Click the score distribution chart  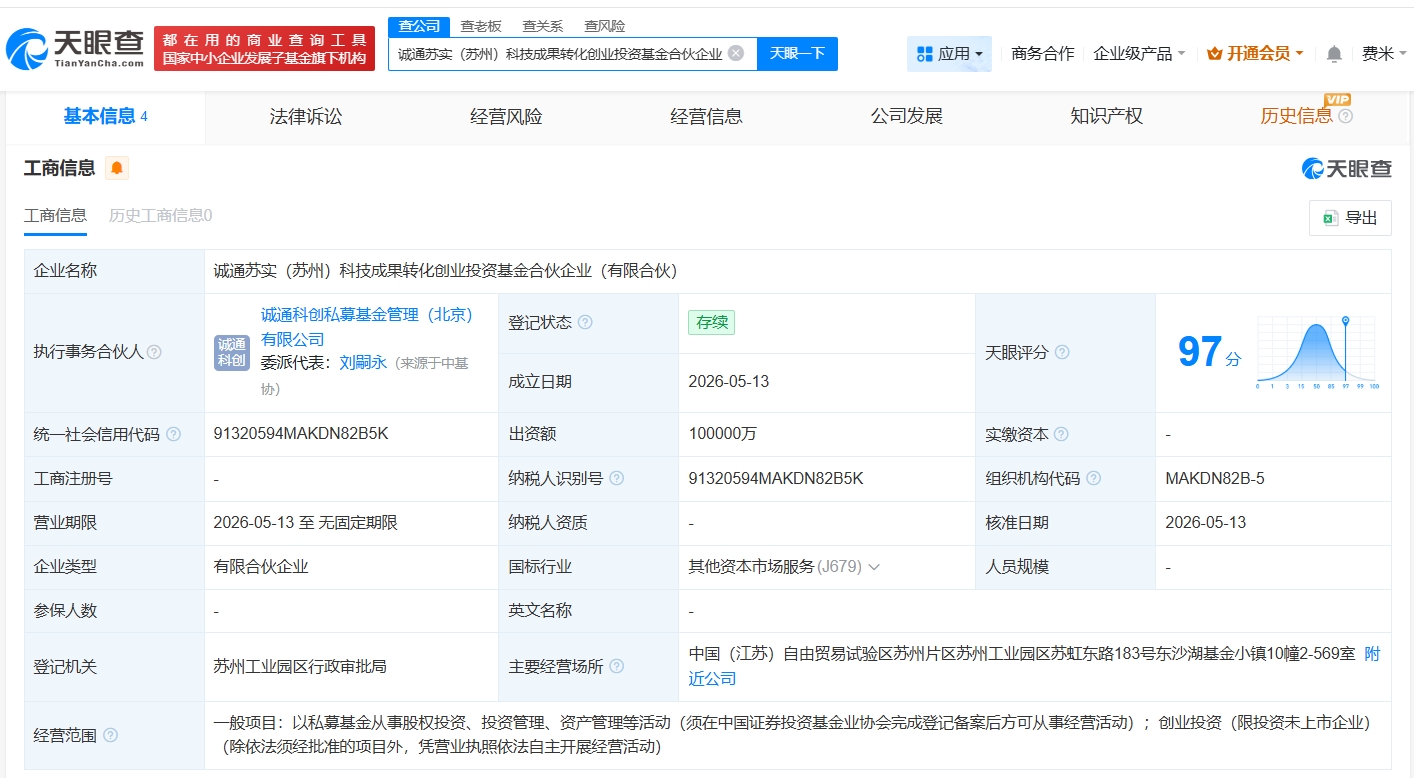point(1318,352)
